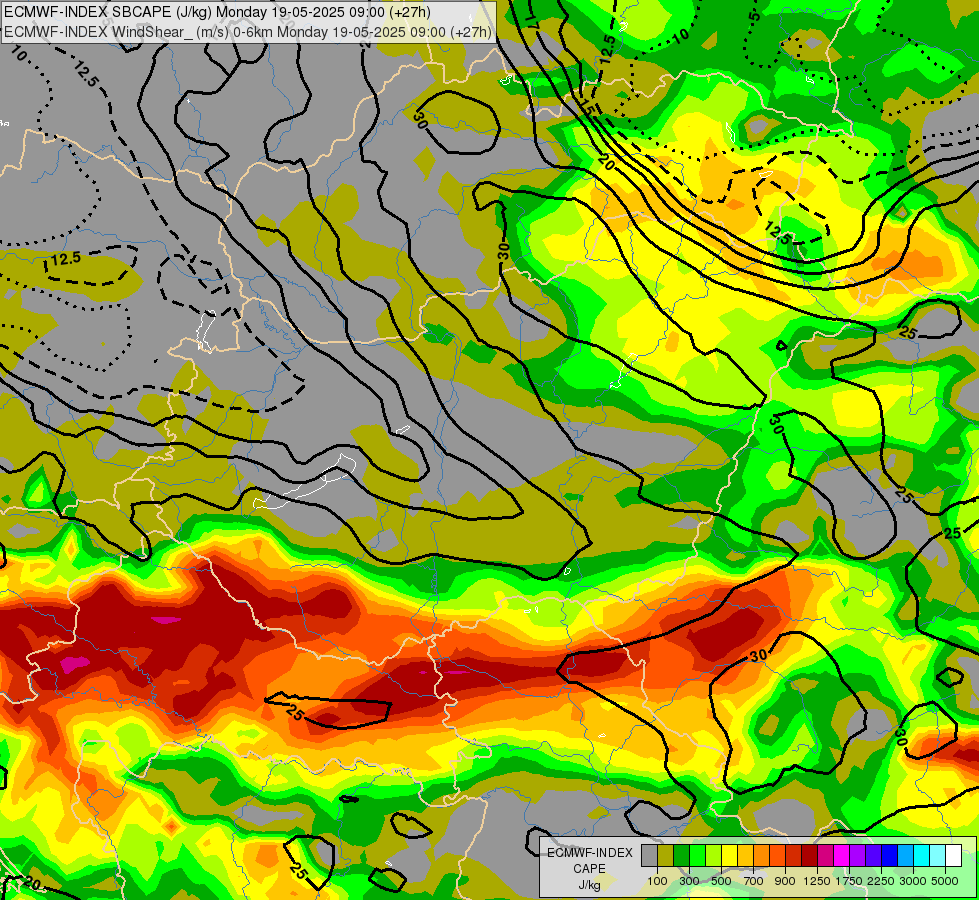The width and height of the screenshot is (979, 900).
Task: Click the pure blue legend swatch
Action: click(x=890, y=856)
